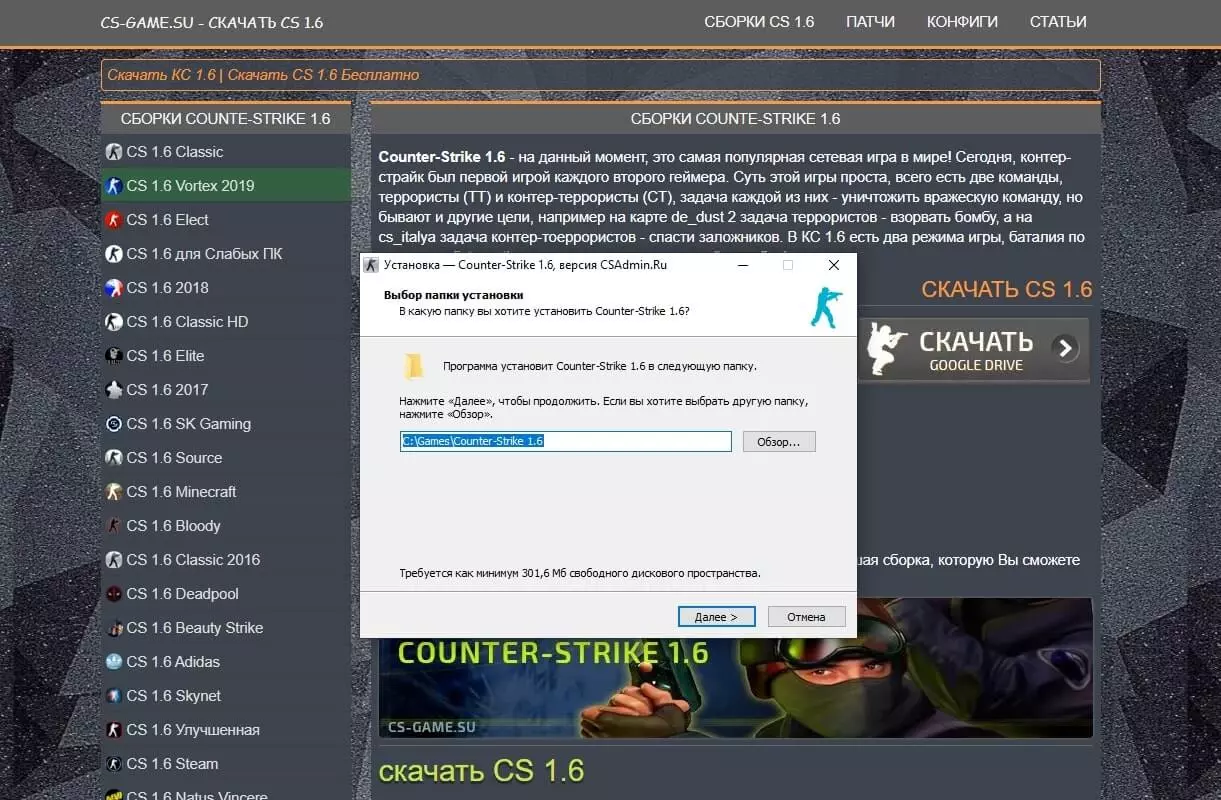Open CS 1.6 SK Gaming link
The width and height of the screenshot is (1221, 800).
(x=189, y=424)
